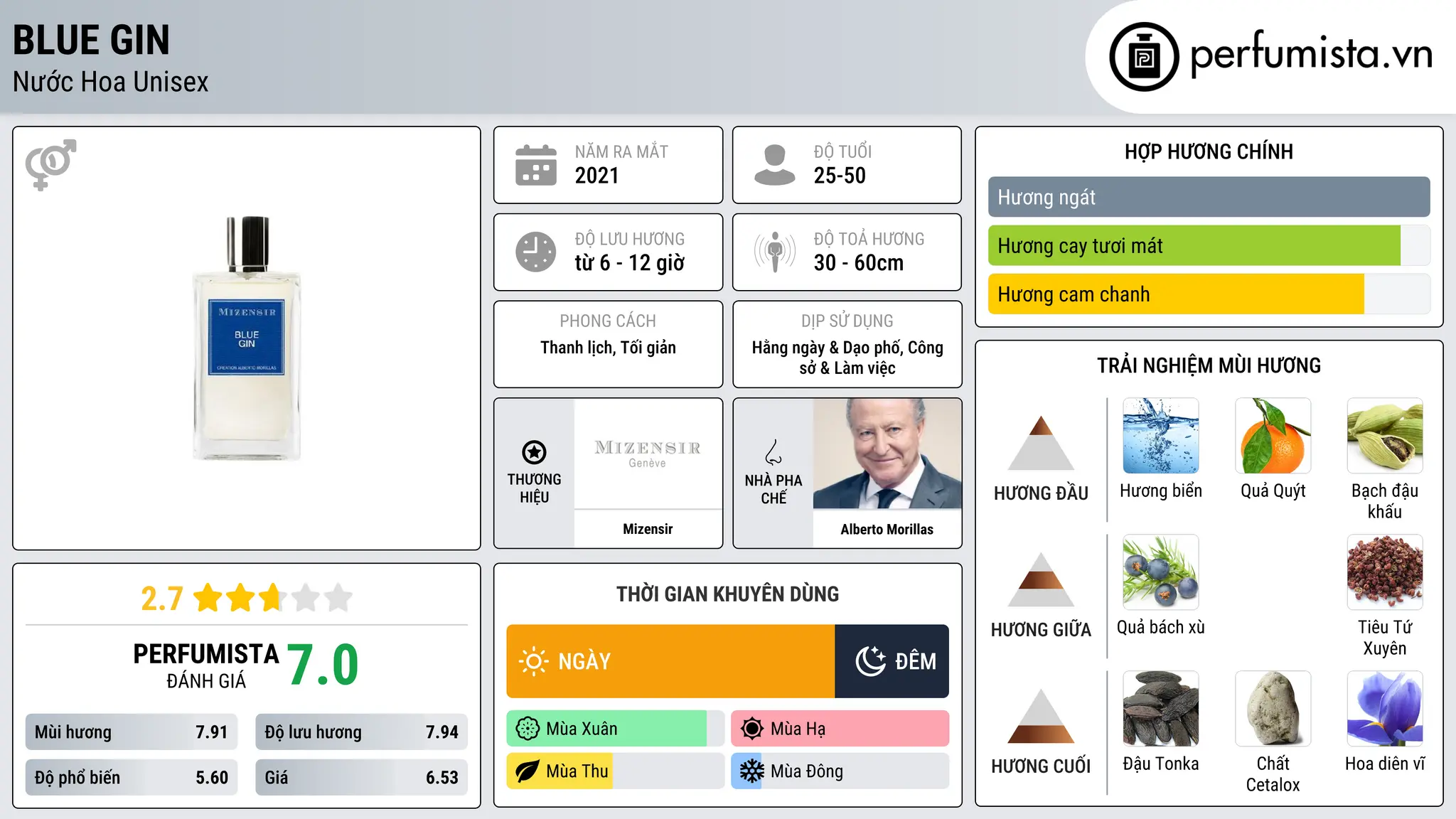Screen dimensions: 1456x819
Task: Select the Đậu Tonka note image
Action: 1161,709
